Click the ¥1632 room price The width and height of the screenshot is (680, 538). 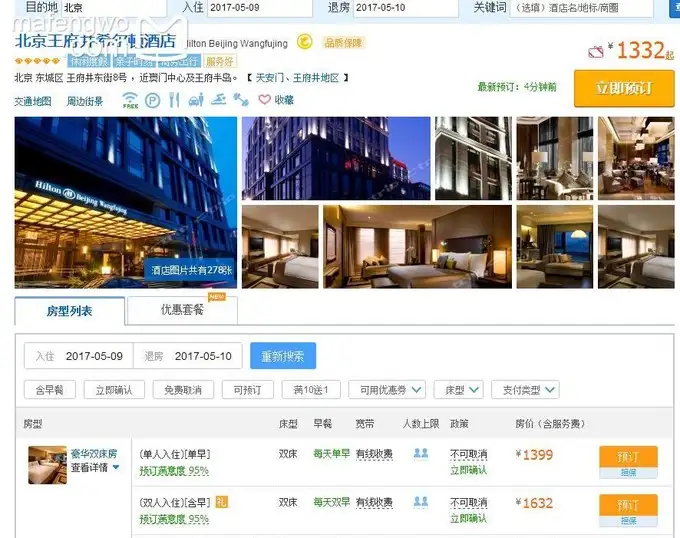tap(534, 503)
